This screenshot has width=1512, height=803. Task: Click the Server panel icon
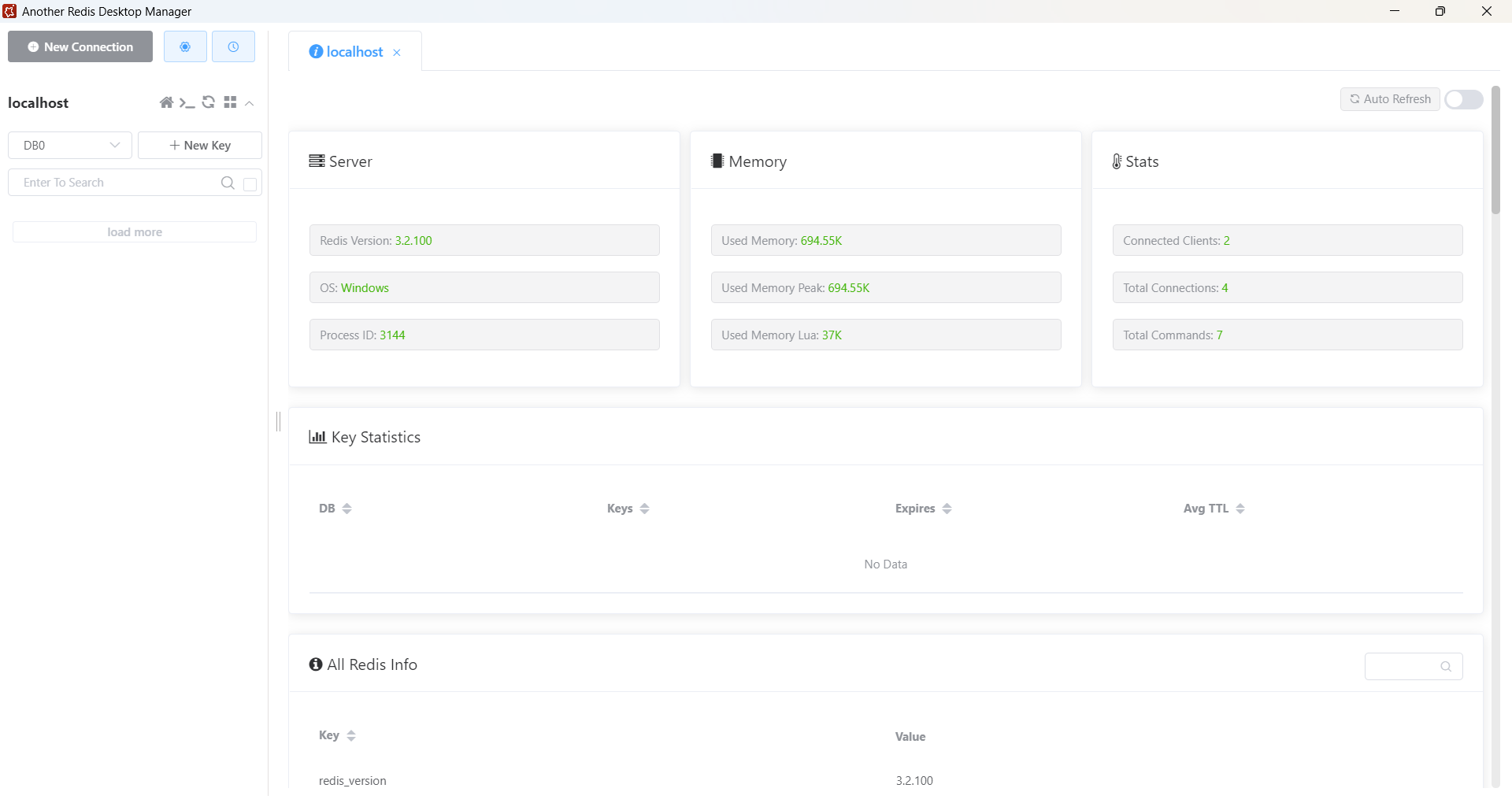coord(317,161)
